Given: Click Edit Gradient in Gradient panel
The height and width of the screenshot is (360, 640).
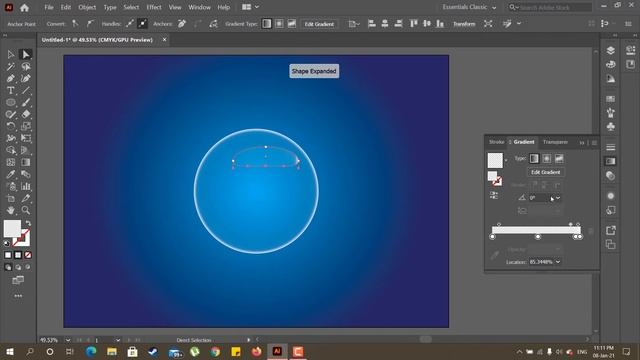Looking at the screenshot, I should pos(545,172).
